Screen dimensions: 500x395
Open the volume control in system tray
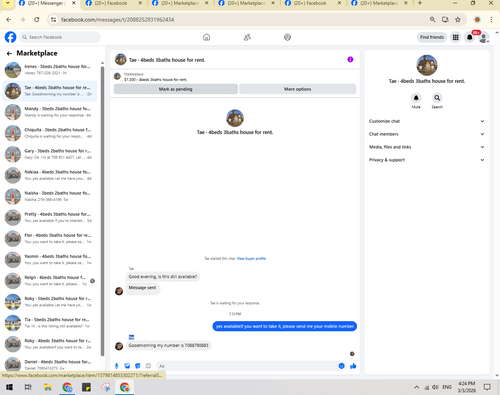pyautogui.click(x=435, y=387)
